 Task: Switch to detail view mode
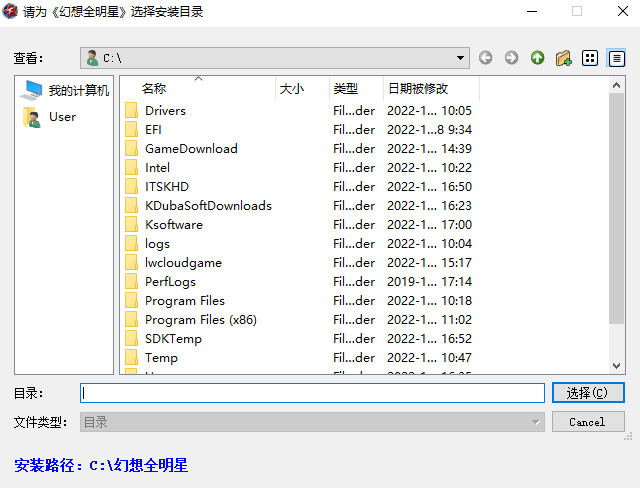[x=616, y=58]
